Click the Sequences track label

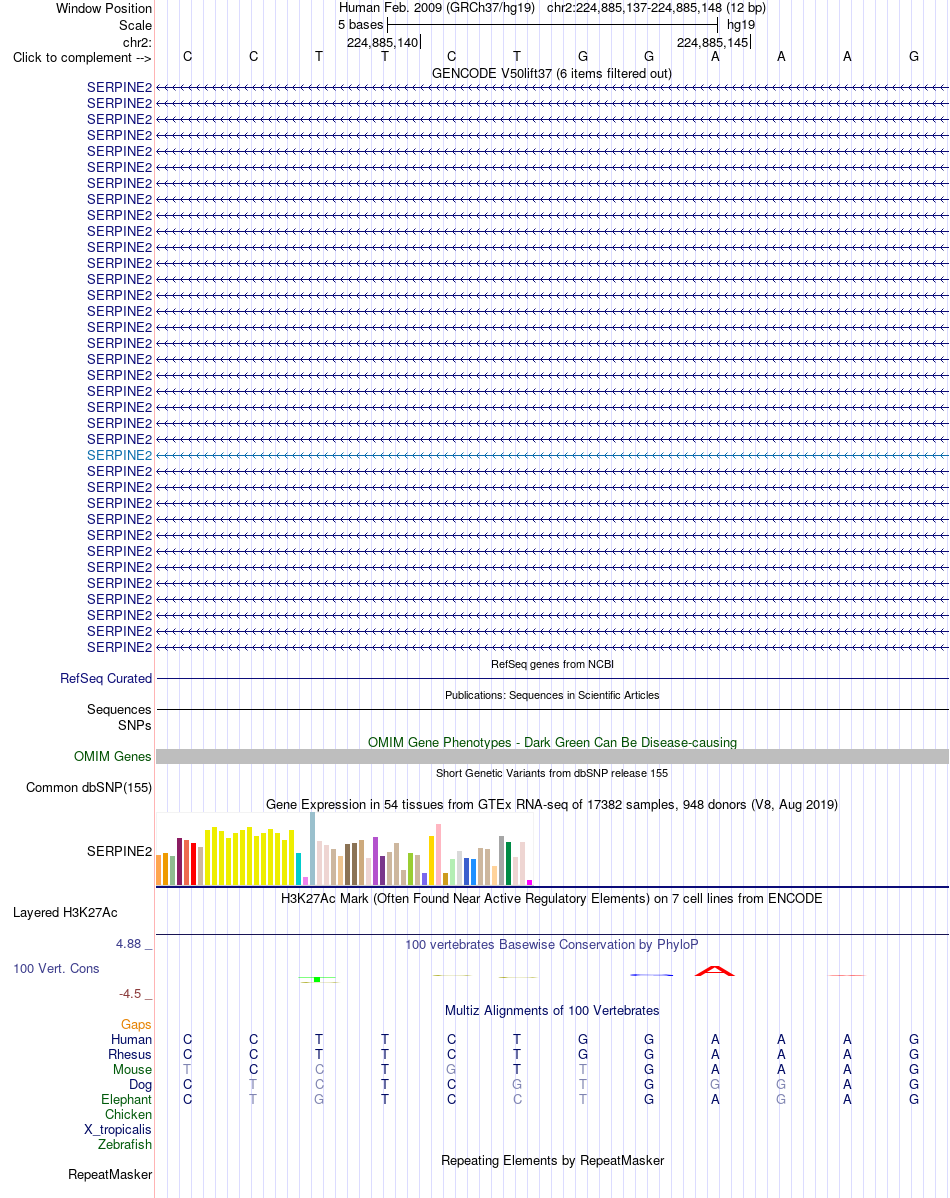click(x=119, y=710)
